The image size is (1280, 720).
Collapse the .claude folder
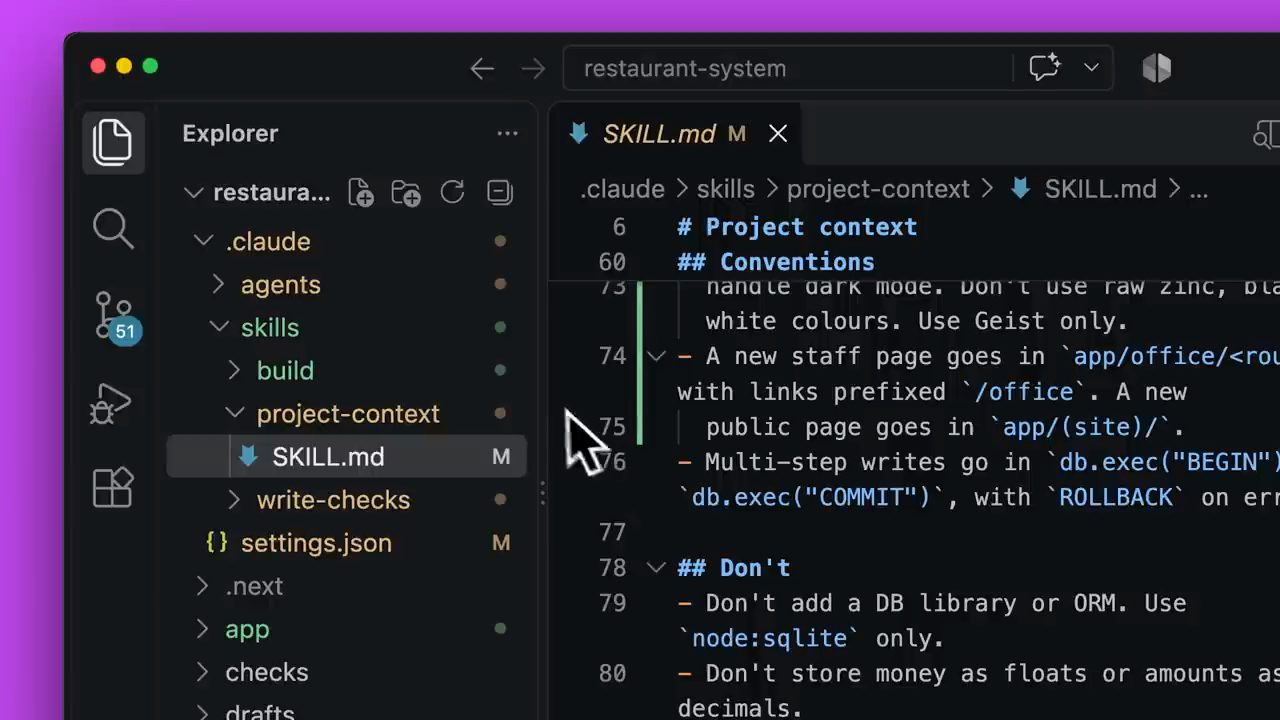point(203,241)
